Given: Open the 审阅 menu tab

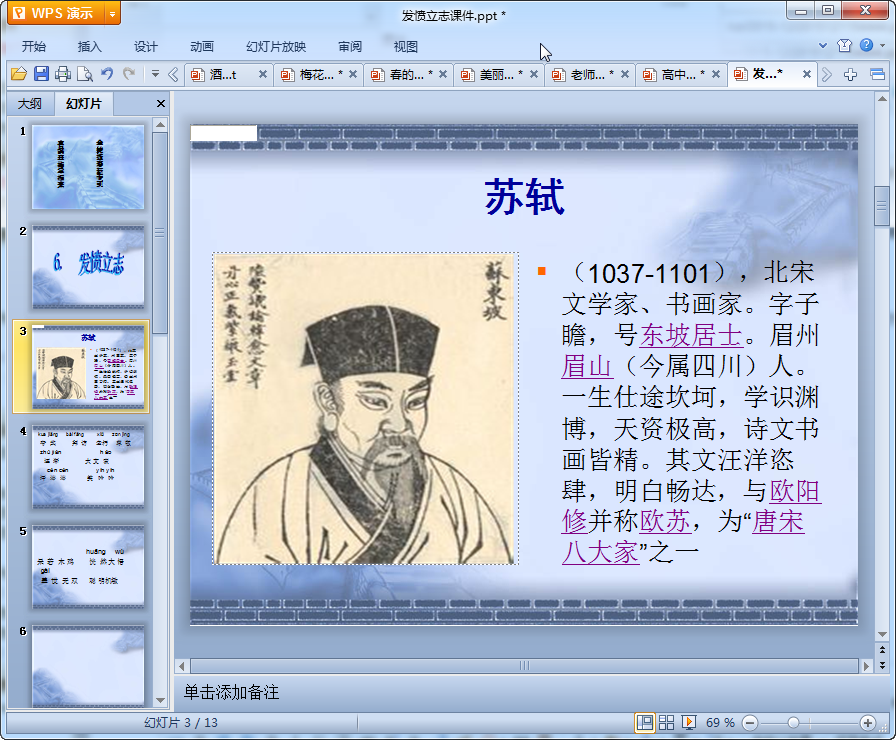Looking at the screenshot, I should tap(350, 46).
